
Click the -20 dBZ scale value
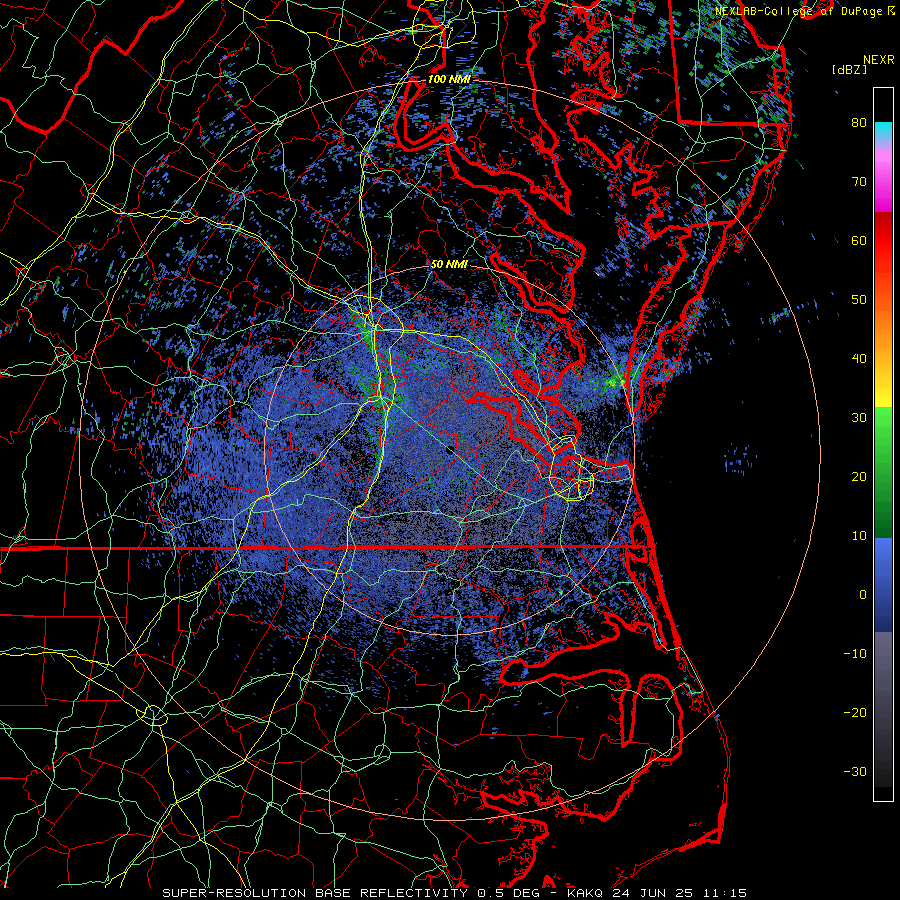[855, 713]
